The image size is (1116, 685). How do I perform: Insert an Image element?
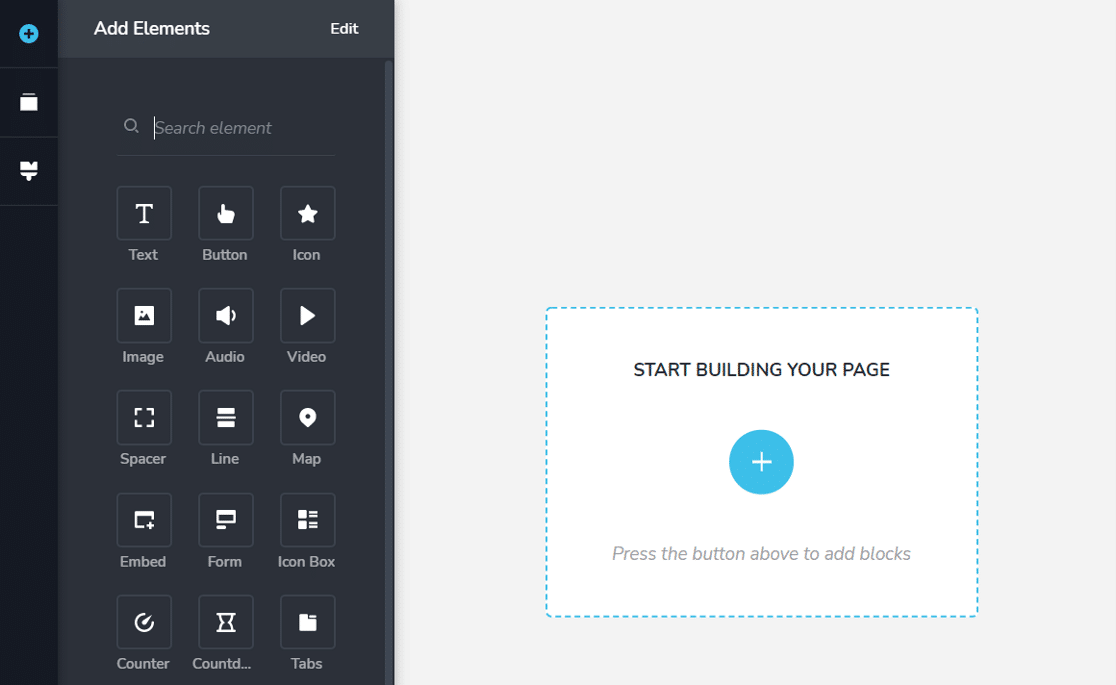pyautogui.click(x=143, y=315)
